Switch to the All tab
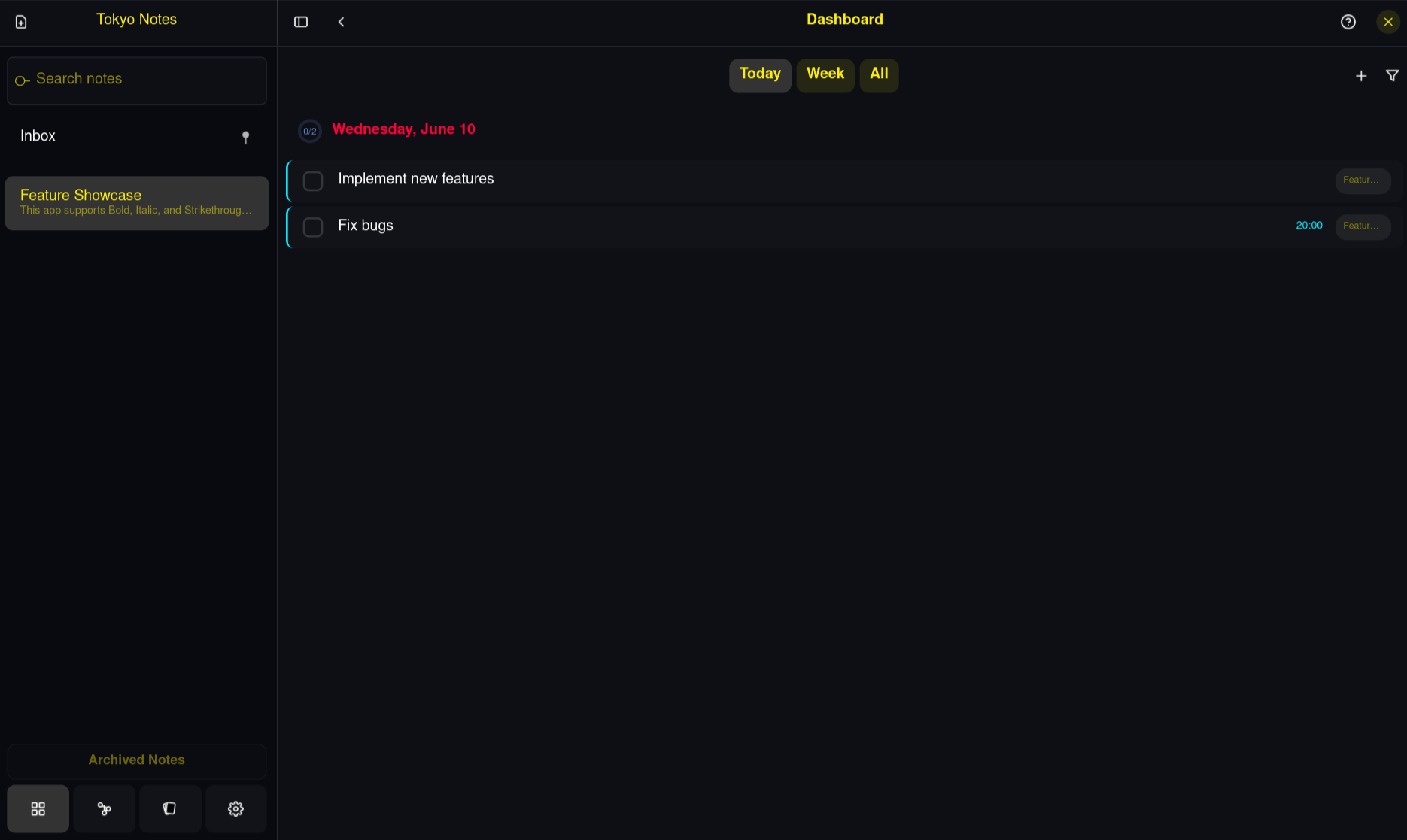1407x840 pixels. pos(879,75)
